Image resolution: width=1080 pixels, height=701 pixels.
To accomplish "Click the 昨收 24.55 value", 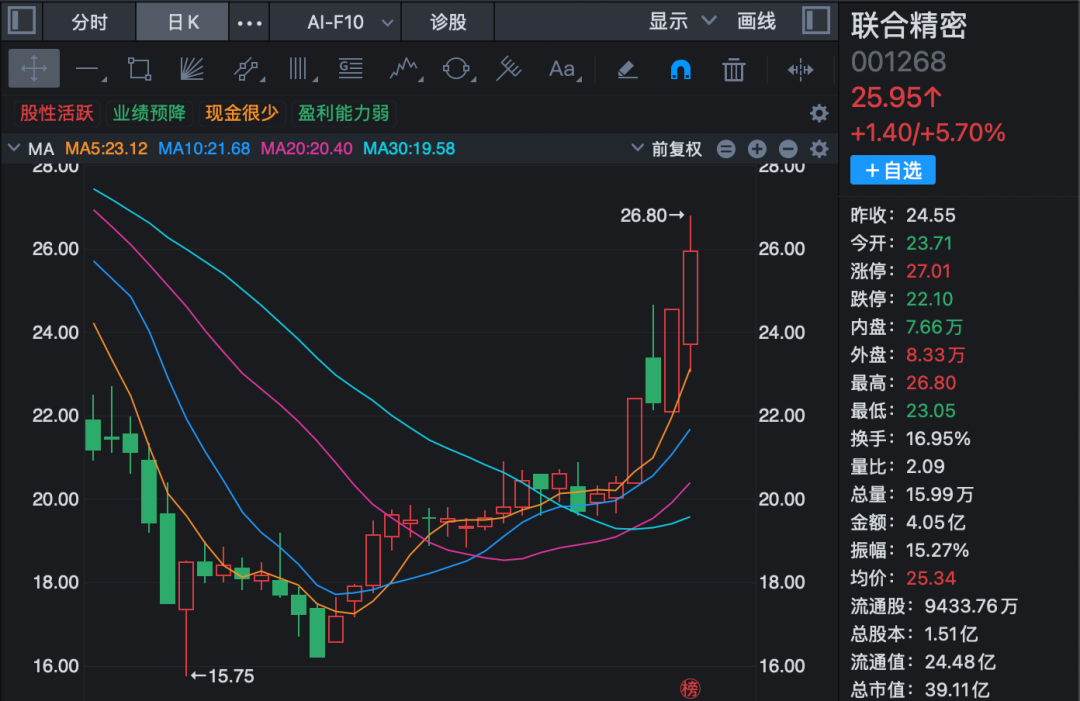I will [x=931, y=216].
